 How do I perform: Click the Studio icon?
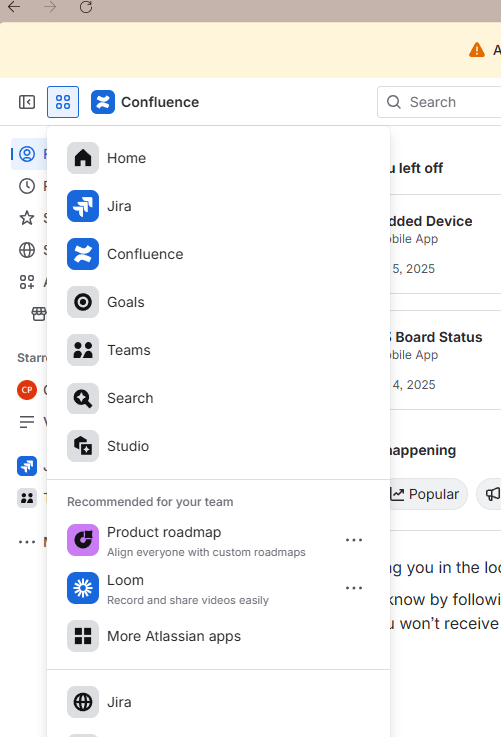click(83, 446)
